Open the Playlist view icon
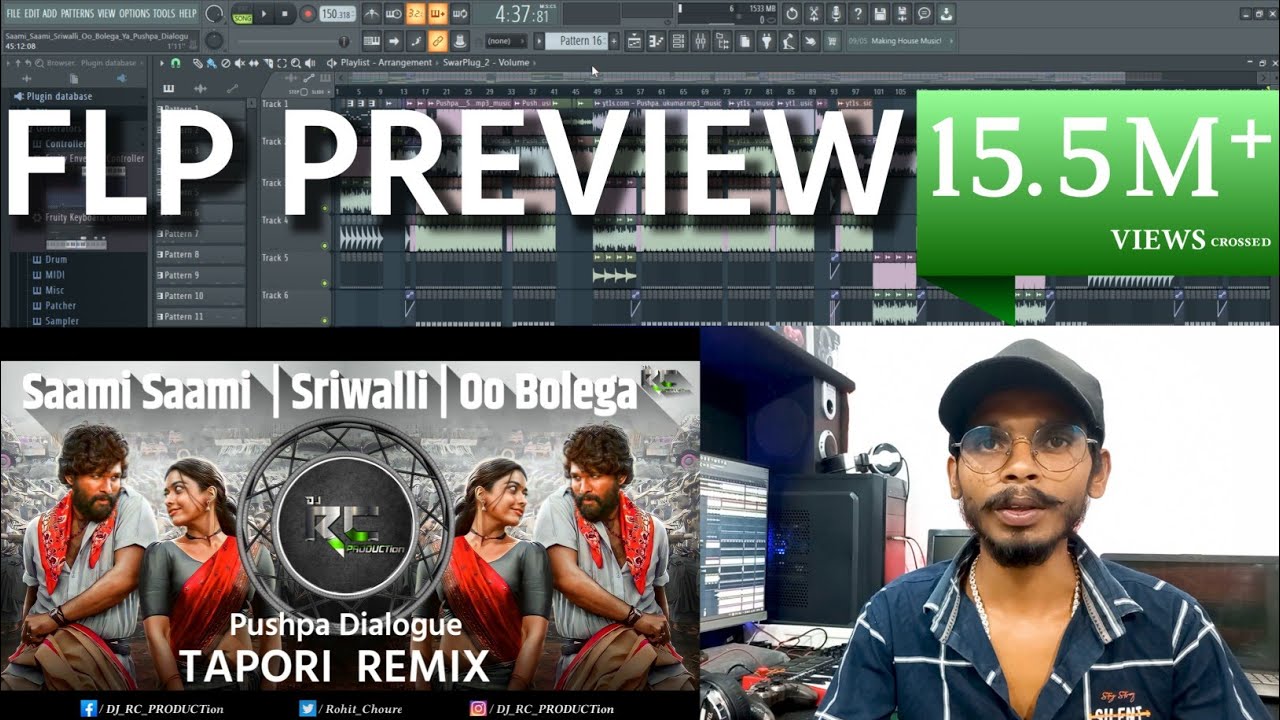1280x720 pixels. [x=634, y=41]
